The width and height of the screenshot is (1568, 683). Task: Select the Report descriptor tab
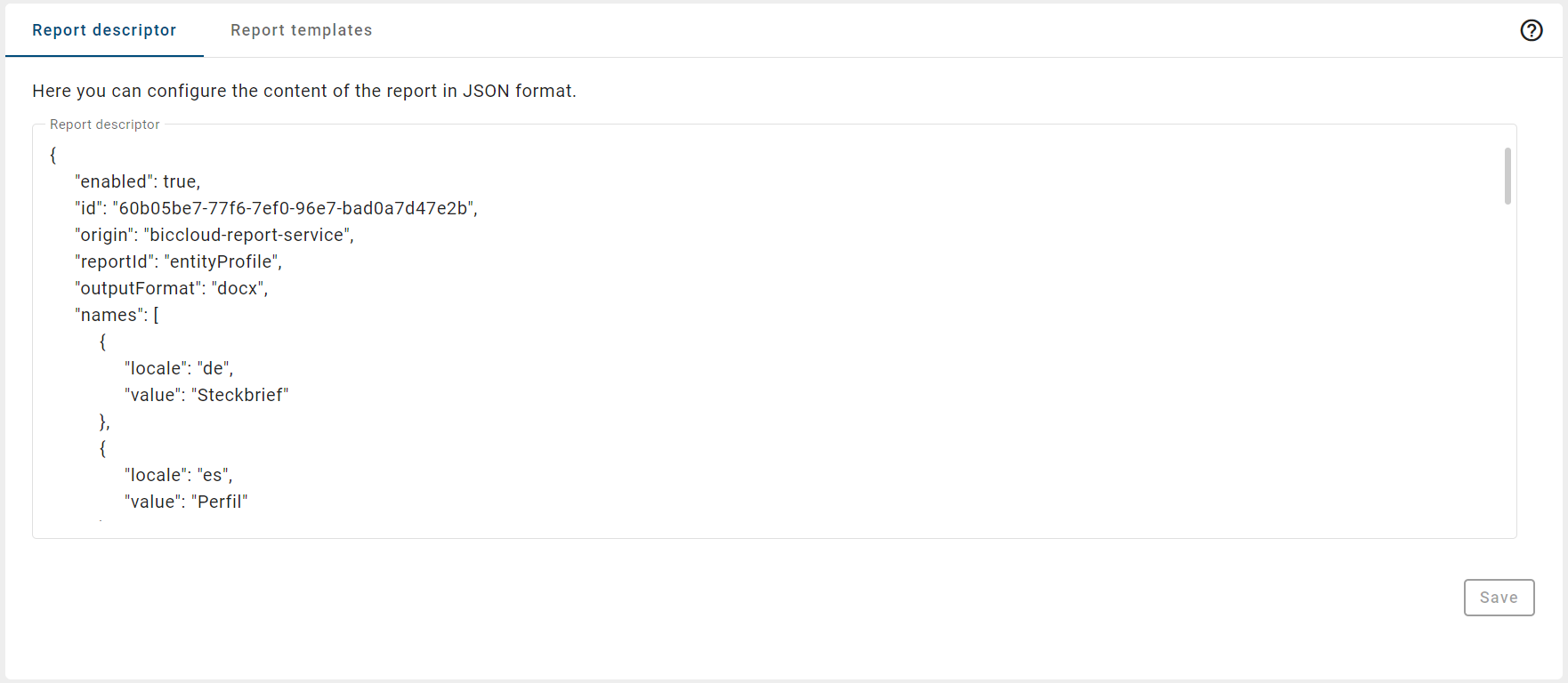point(103,29)
